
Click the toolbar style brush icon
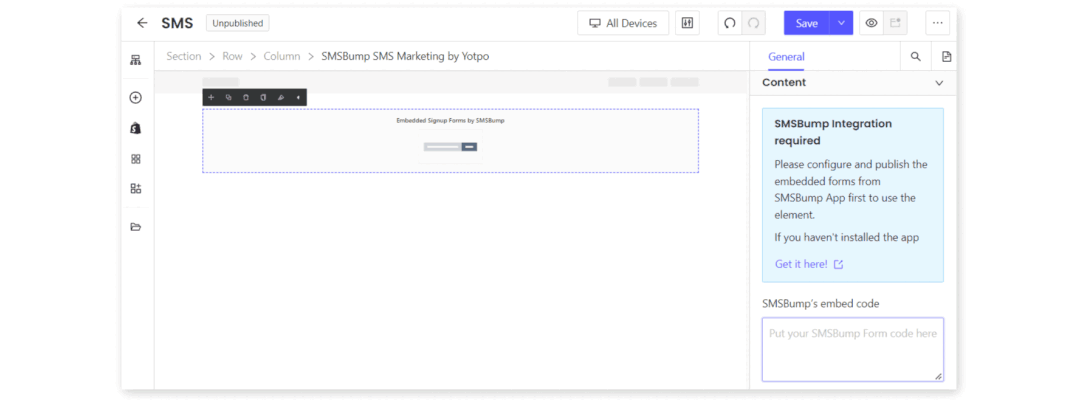tap(280, 98)
